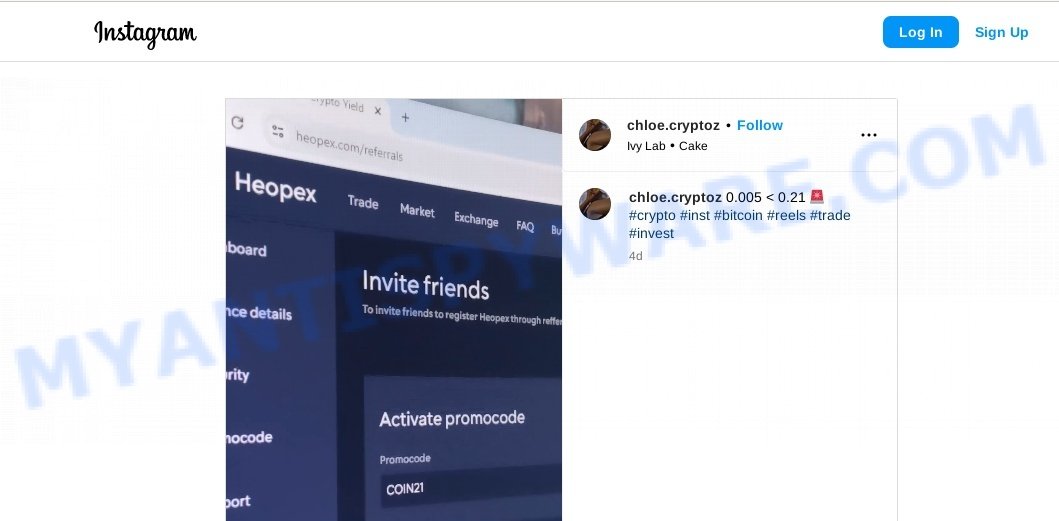Image resolution: width=1059 pixels, height=521 pixels.
Task: Open the #reels hashtag
Action: [786, 216]
